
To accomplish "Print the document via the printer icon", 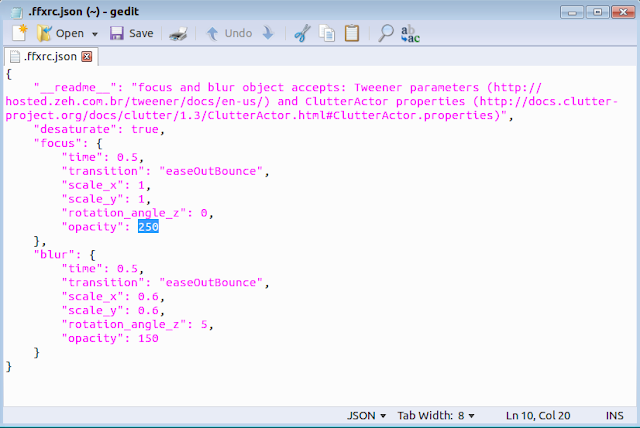I will click(x=178, y=33).
